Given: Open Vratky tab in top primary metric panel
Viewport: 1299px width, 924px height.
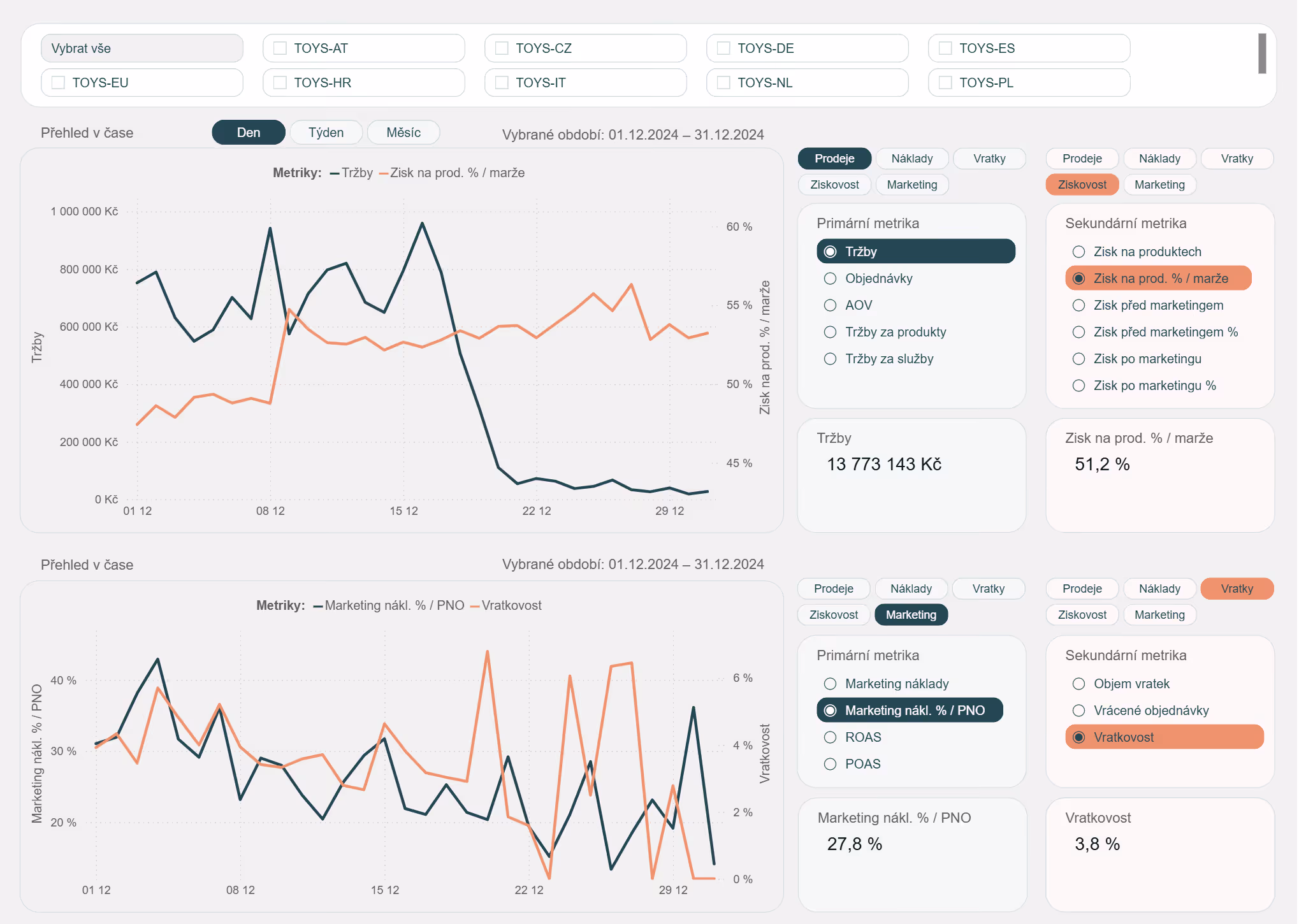Looking at the screenshot, I should [989, 159].
